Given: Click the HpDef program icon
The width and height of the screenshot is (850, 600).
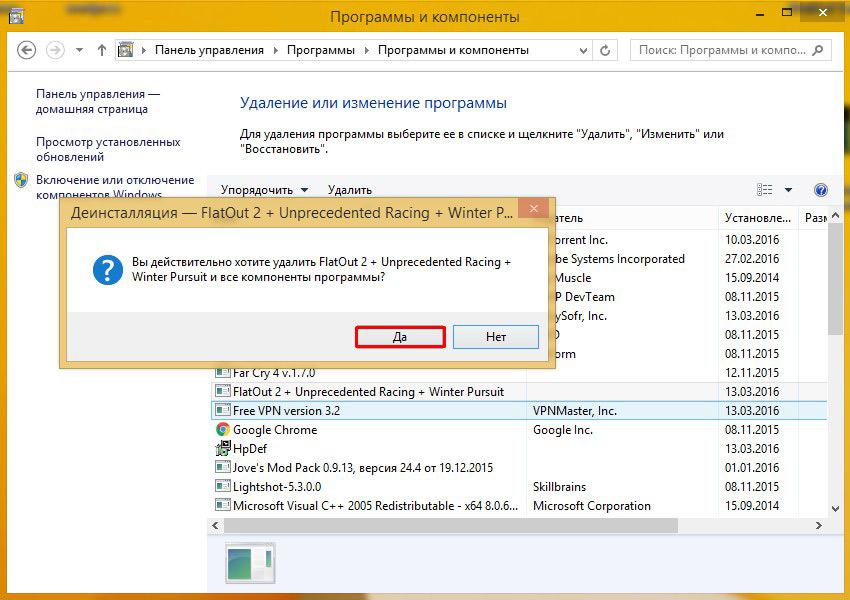Looking at the screenshot, I should click(223, 449).
